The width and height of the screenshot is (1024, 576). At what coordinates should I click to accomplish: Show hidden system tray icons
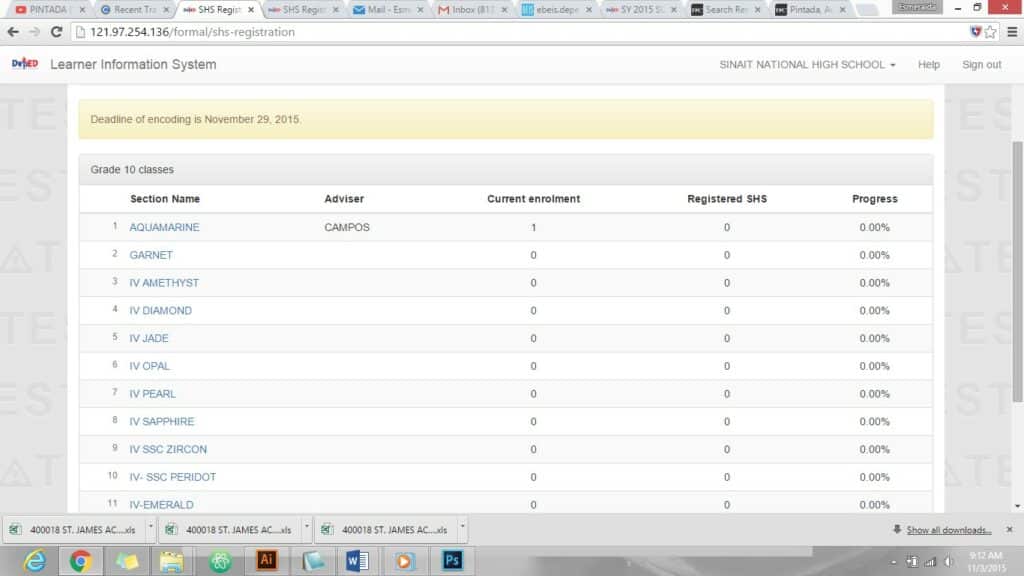point(893,562)
